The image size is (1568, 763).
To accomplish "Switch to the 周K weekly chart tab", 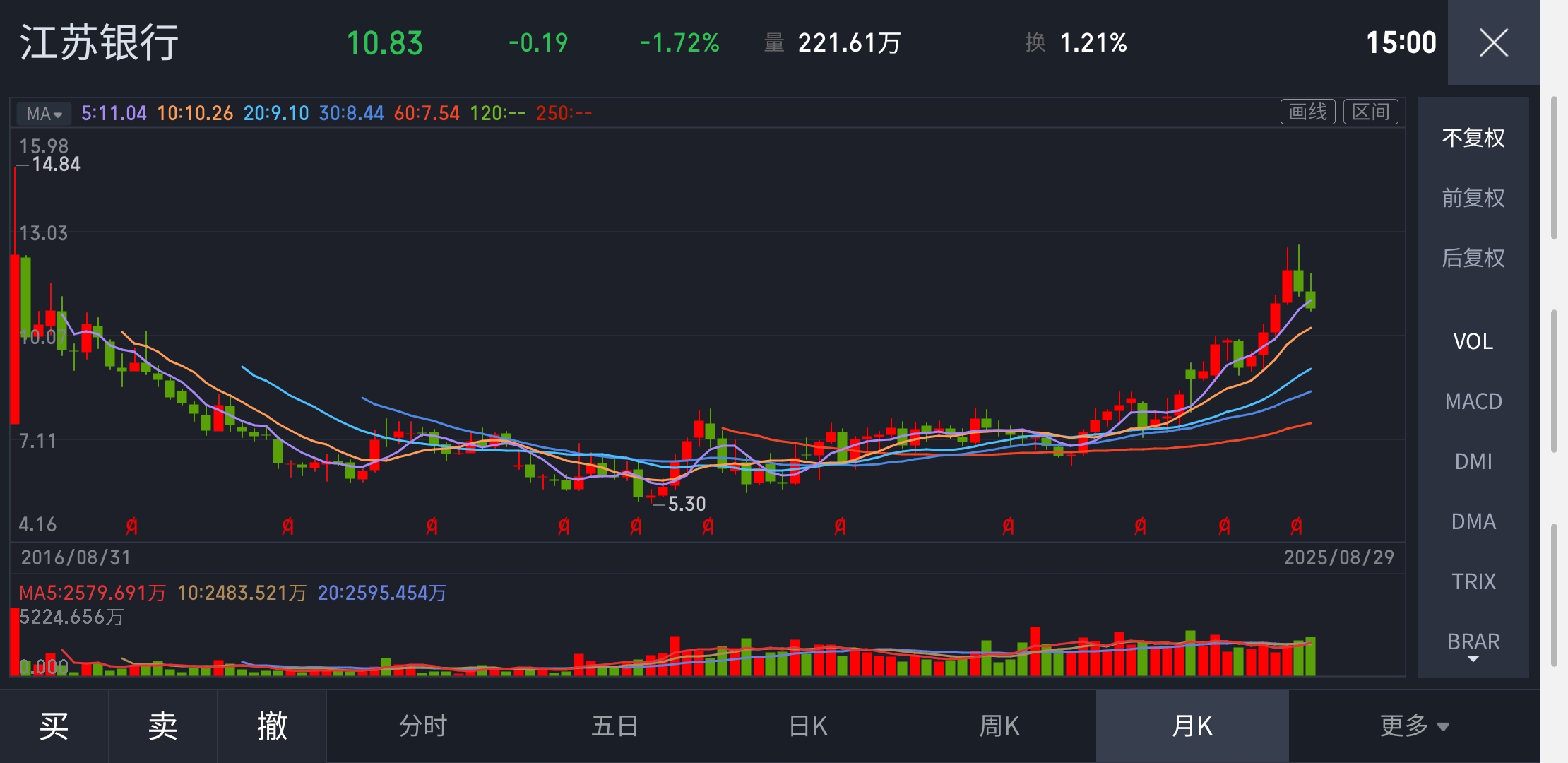I will 999,726.
